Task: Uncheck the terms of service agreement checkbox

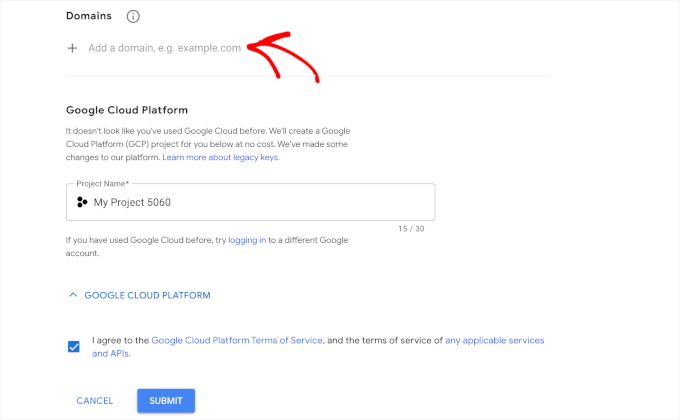Action: tap(74, 347)
